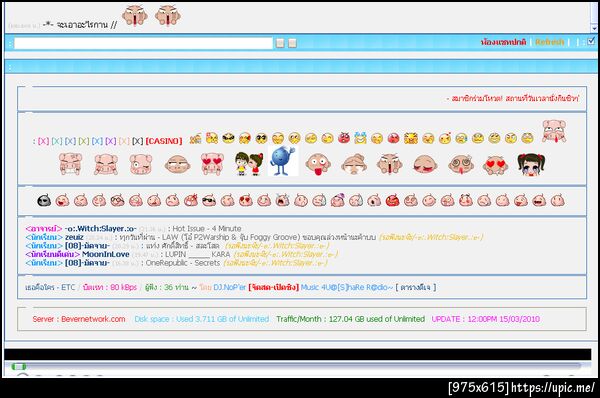Choose the crying girl with pigtails emoticon
600x398 pixels.
531,165
